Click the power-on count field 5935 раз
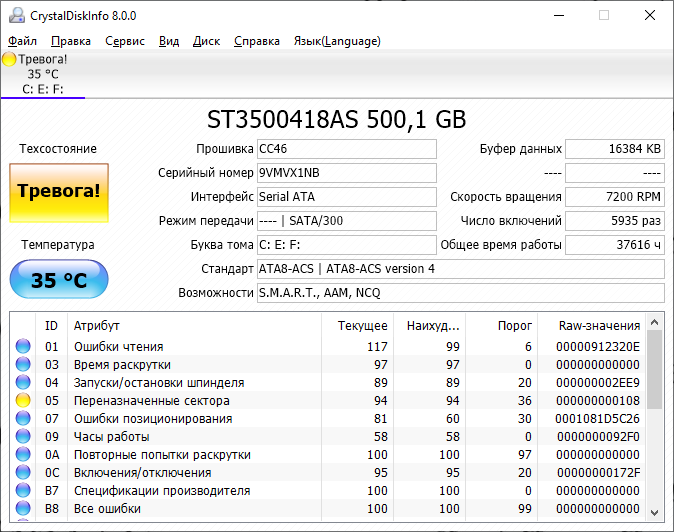 pos(615,221)
